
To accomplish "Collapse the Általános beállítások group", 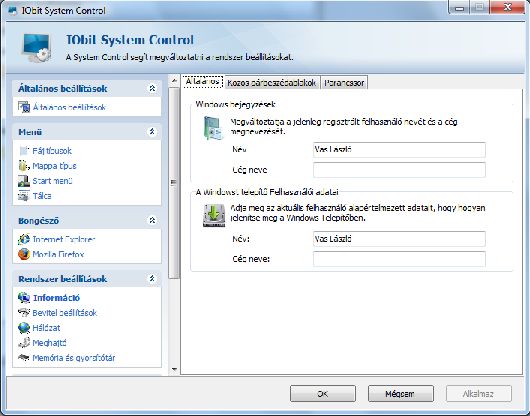I will point(152,88).
